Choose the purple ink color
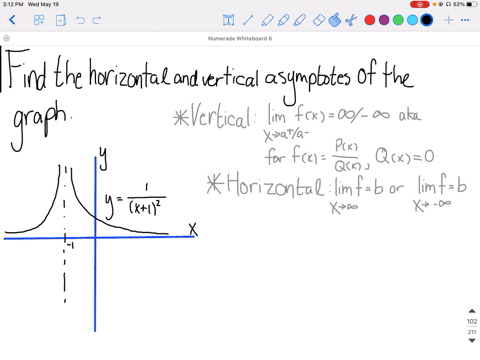The image size is (480, 360). 384,20
